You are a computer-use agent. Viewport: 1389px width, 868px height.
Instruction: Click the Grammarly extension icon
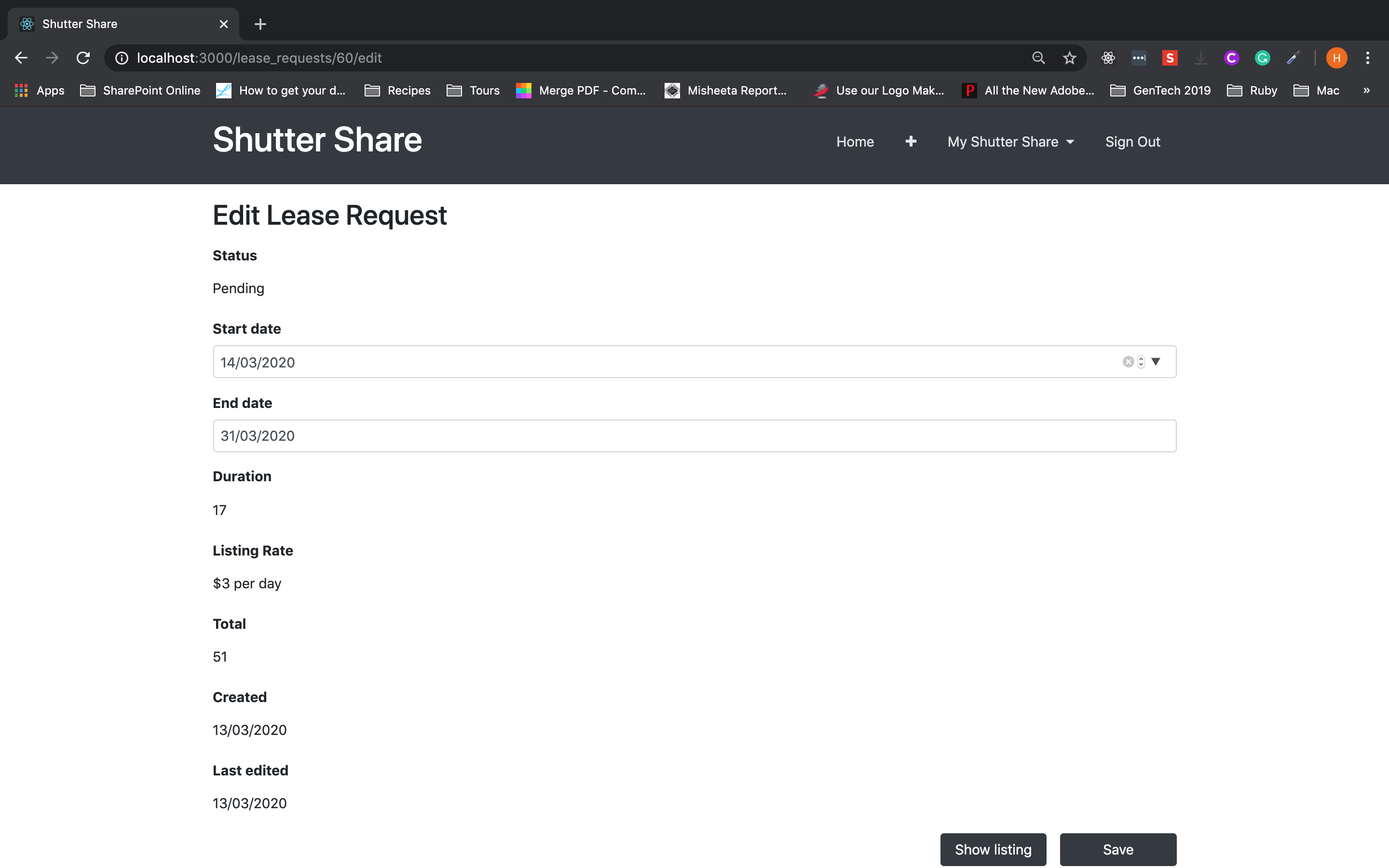(x=1262, y=58)
